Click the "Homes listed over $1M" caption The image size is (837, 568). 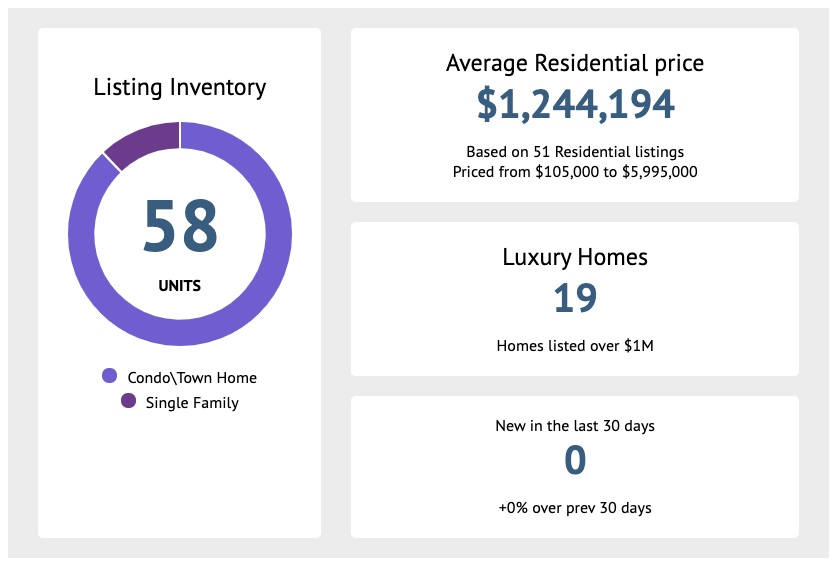pyautogui.click(x=575, y=346)
